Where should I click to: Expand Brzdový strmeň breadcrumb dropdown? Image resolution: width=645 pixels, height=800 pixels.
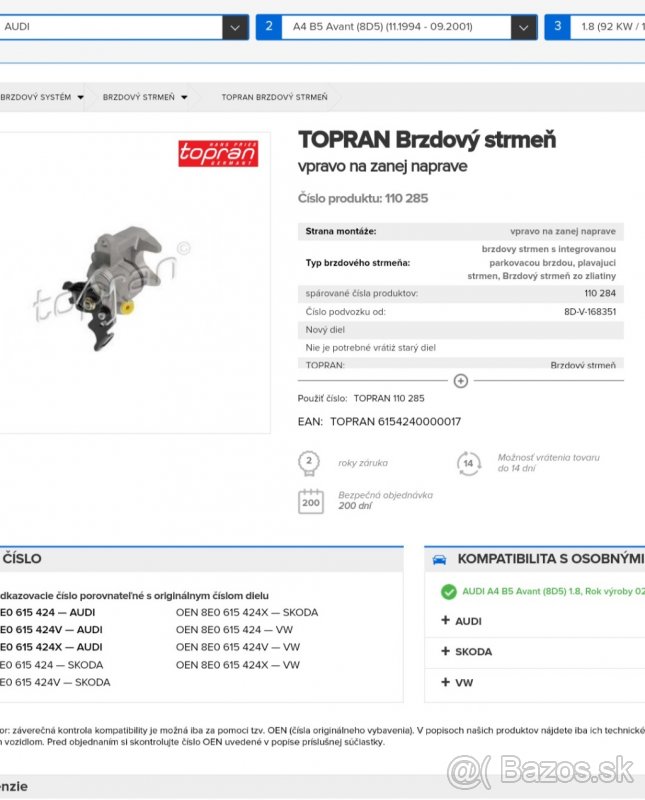(184, 97)
